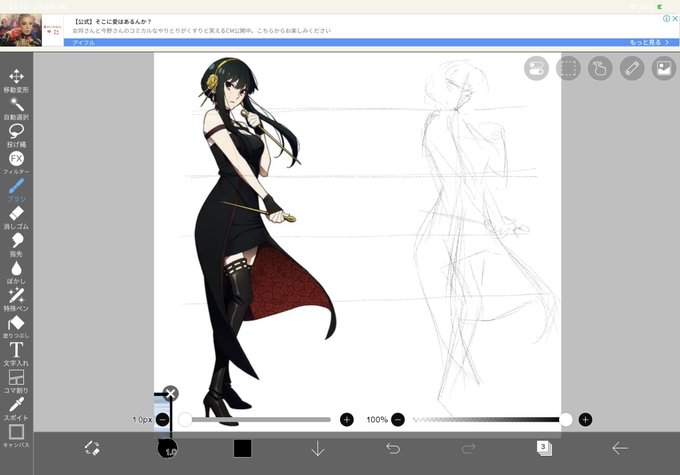680x475 pixels.
Task: Switch brush/eraser using the swap icon
Action: pos(92,448)
